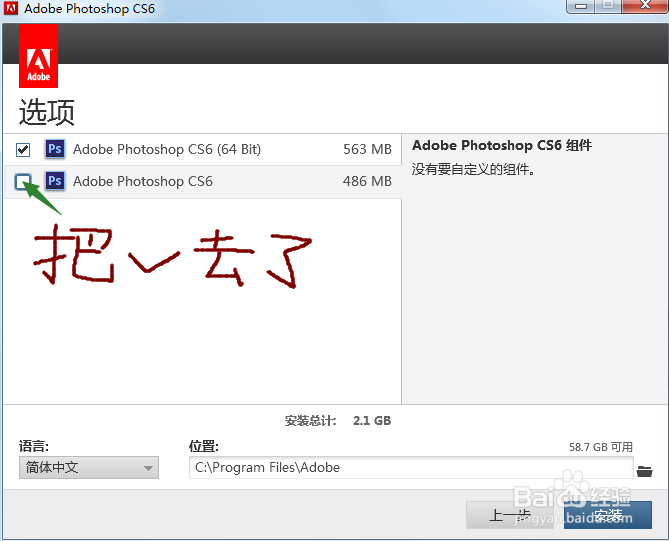Click the Ps icon in the 486 MB row

coord(55,181)
